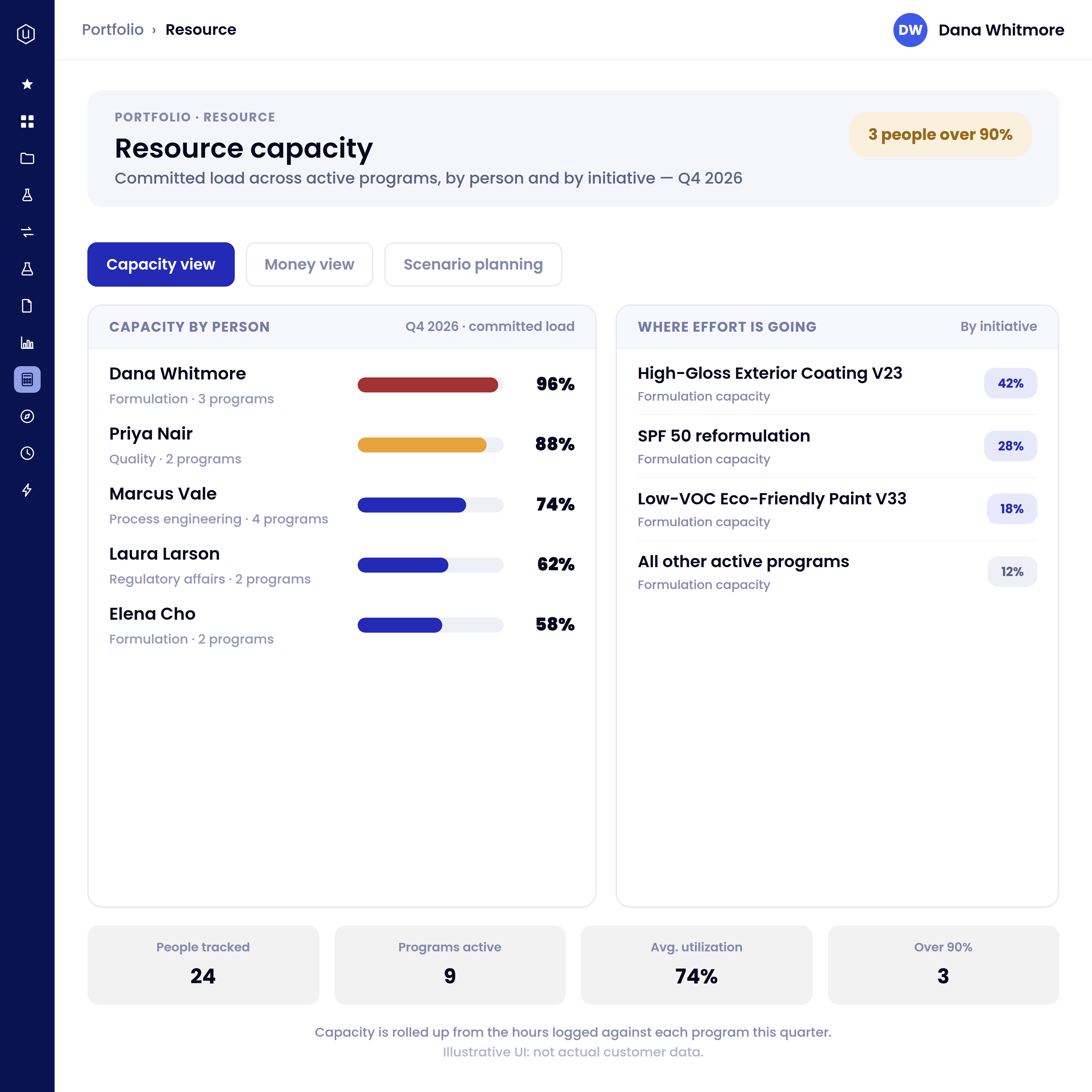Open the flask icon just below the folder icon
The image size is (1092, 1092).
pyautogui.click(x=27, y=195)
